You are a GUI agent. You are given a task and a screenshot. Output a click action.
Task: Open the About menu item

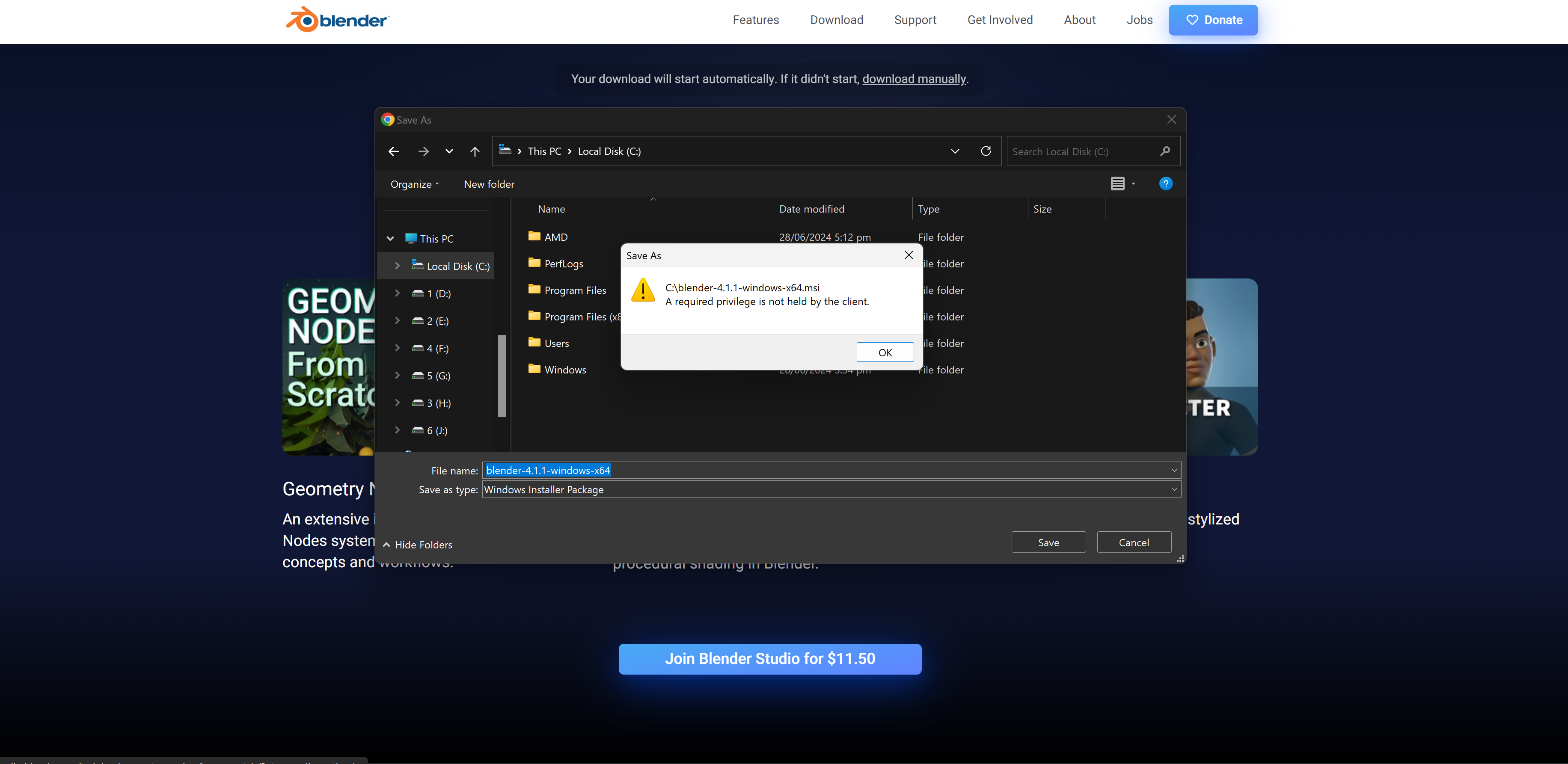tap(1079, 20)
